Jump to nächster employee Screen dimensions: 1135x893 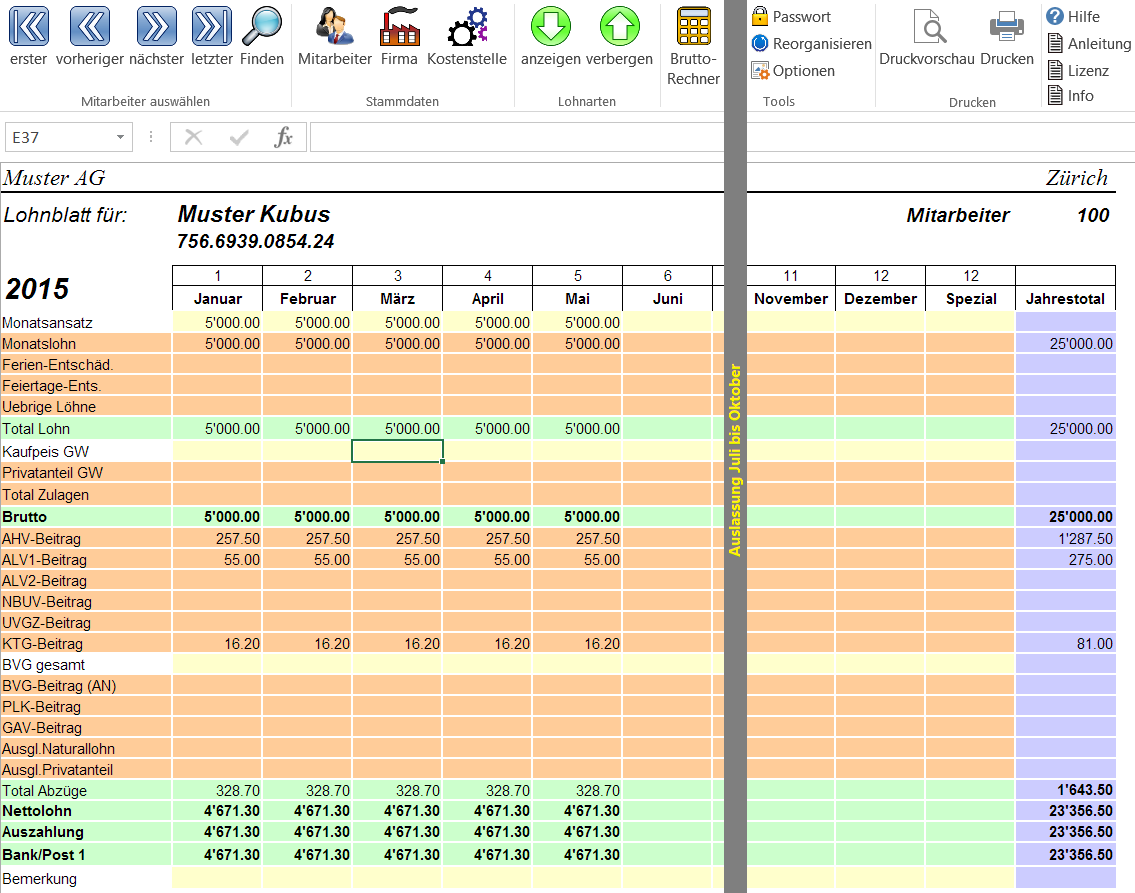tap(156, 27)
